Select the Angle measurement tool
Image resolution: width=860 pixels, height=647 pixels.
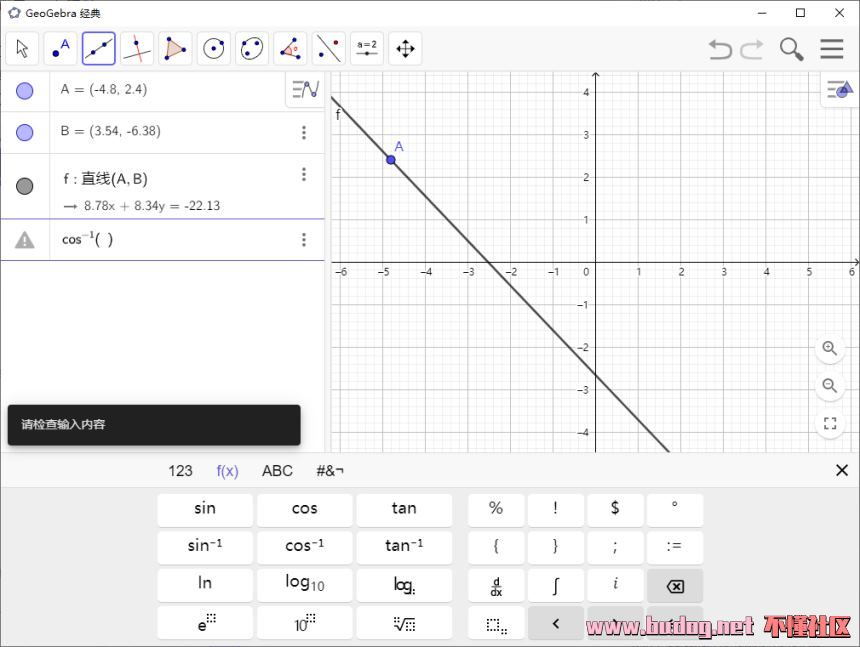(290, 48)
